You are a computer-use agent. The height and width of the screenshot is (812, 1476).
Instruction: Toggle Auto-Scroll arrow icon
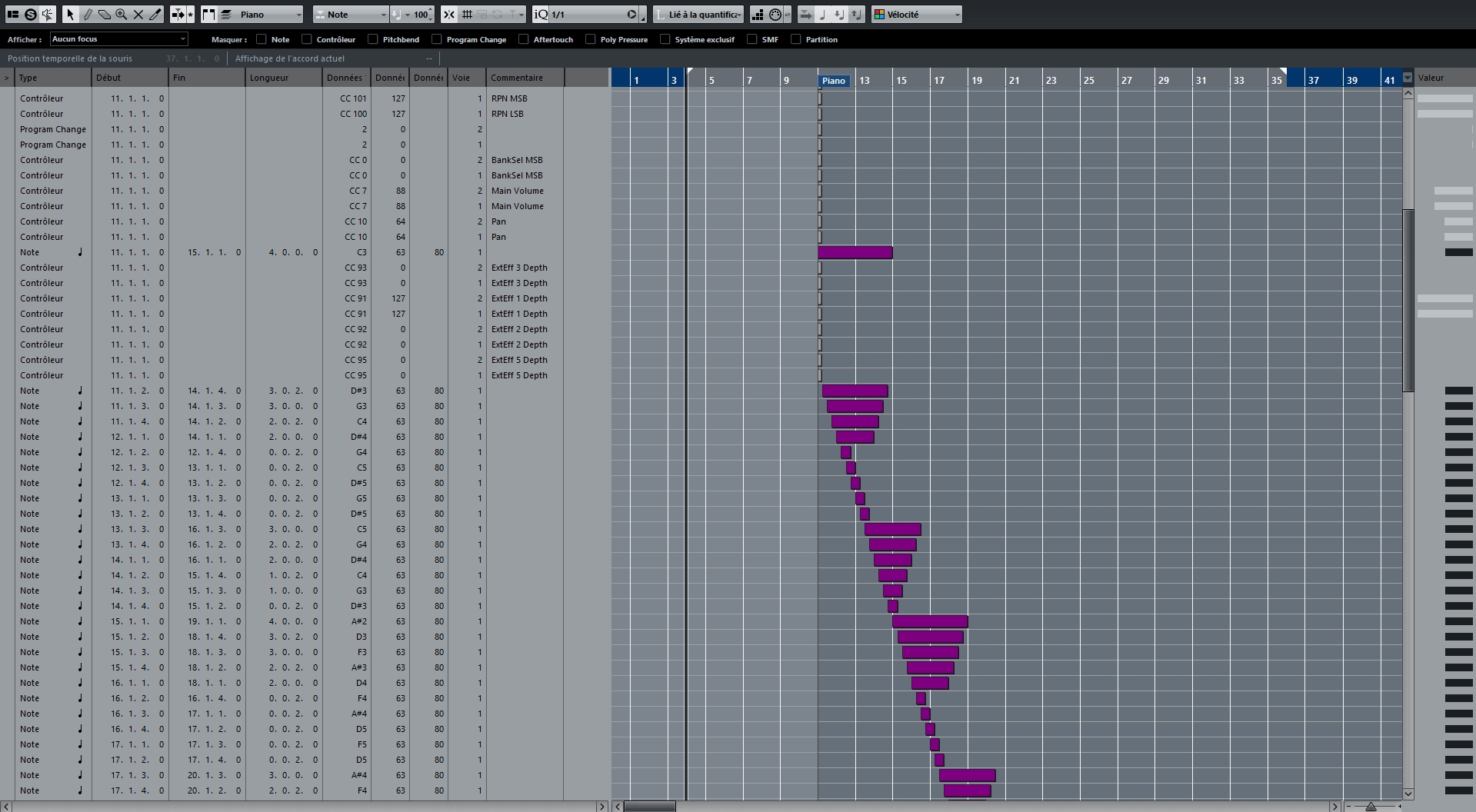tap(178, 14)
